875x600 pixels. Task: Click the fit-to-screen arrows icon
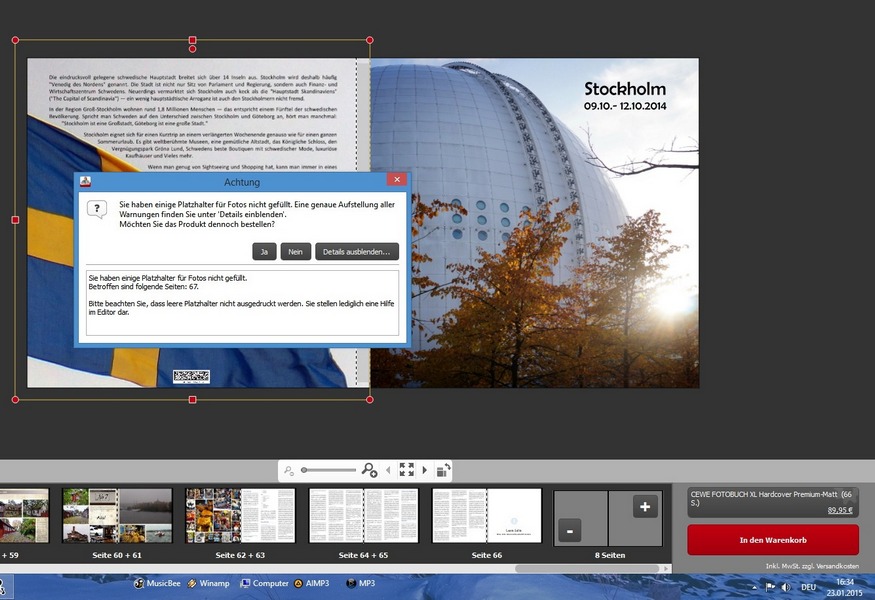(x=407, y=470)
